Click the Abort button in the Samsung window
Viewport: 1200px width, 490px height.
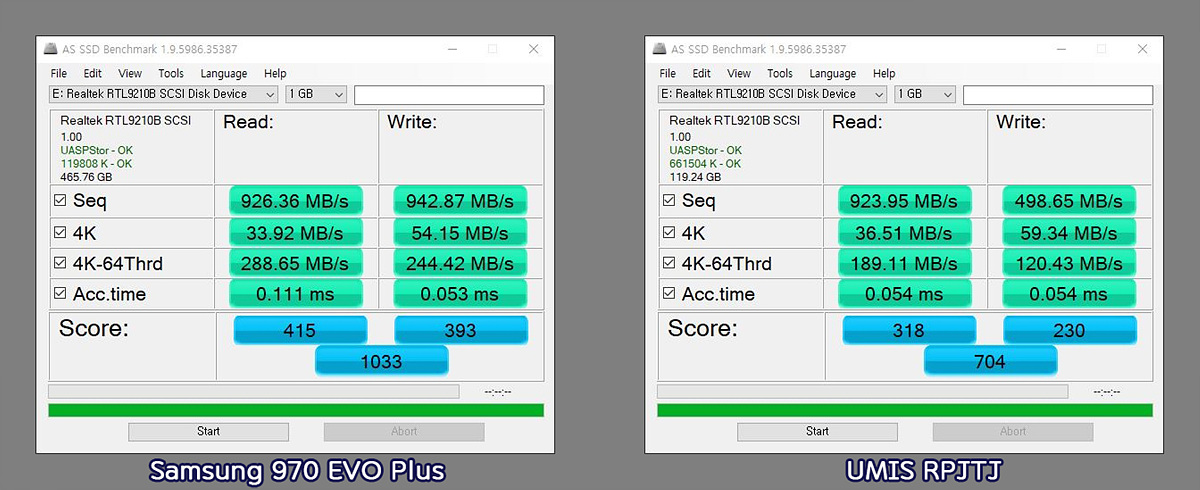[404, 432]
